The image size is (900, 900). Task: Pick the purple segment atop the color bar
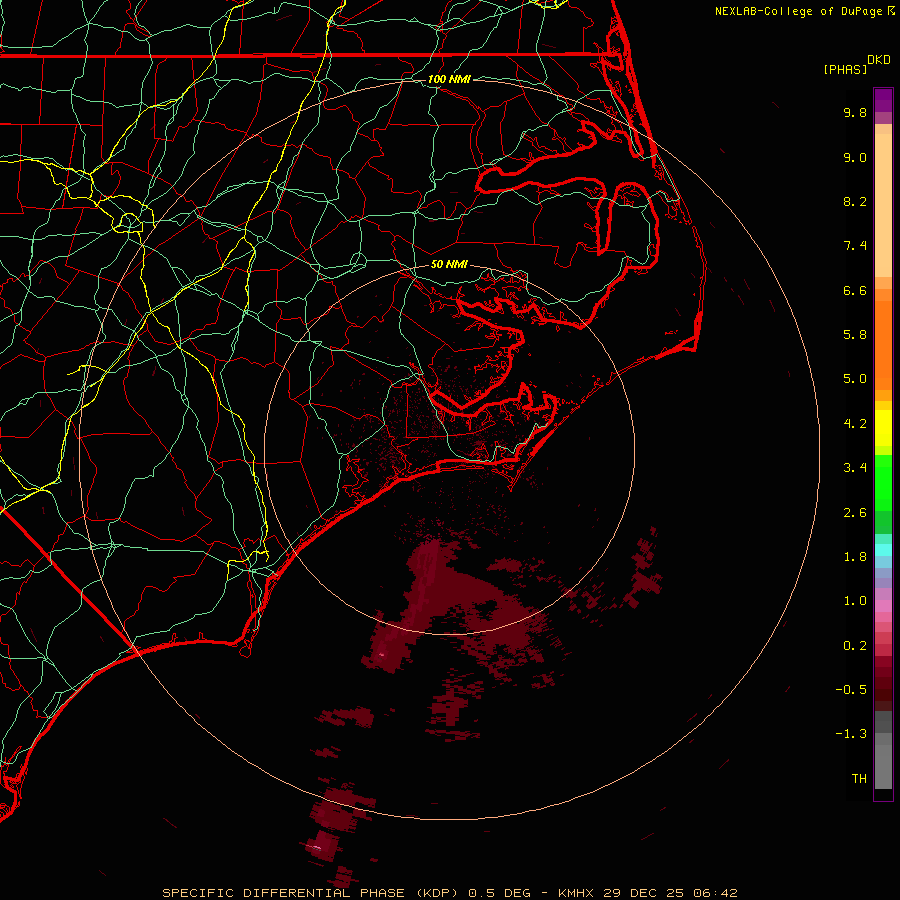click(x=883, y=100)
